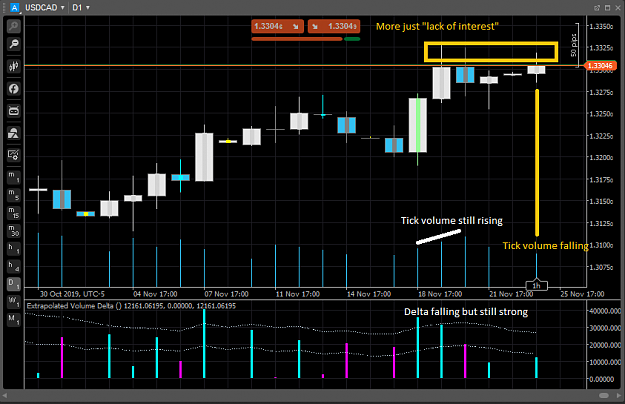Click the 50 pips measurement label

574,45
